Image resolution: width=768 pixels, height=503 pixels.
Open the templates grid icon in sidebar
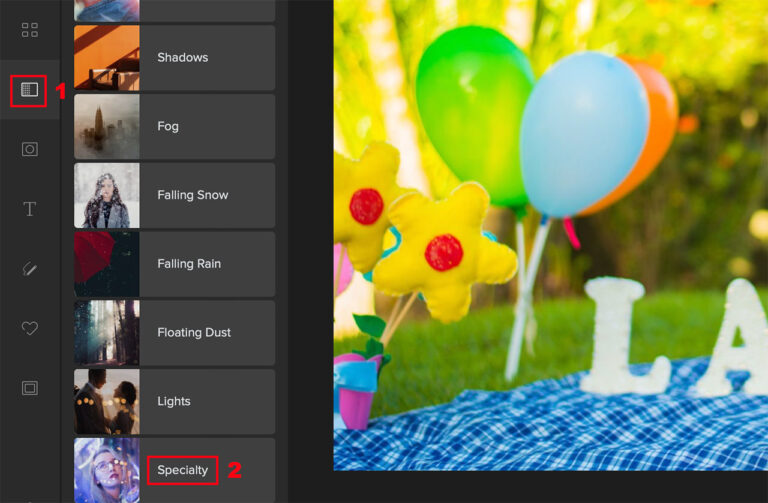click(x=30, y=30)
